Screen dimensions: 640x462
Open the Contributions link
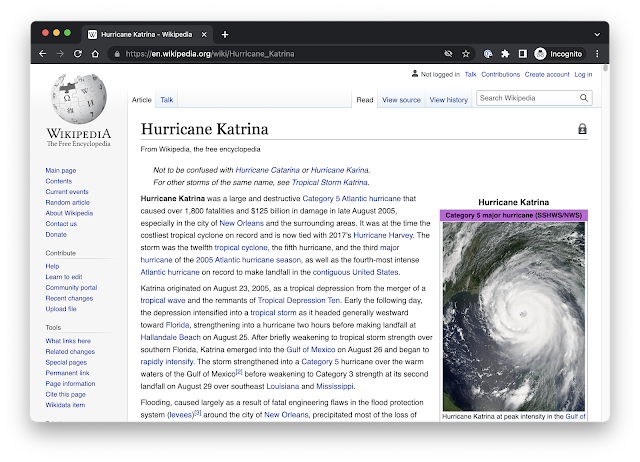point(500,74)
